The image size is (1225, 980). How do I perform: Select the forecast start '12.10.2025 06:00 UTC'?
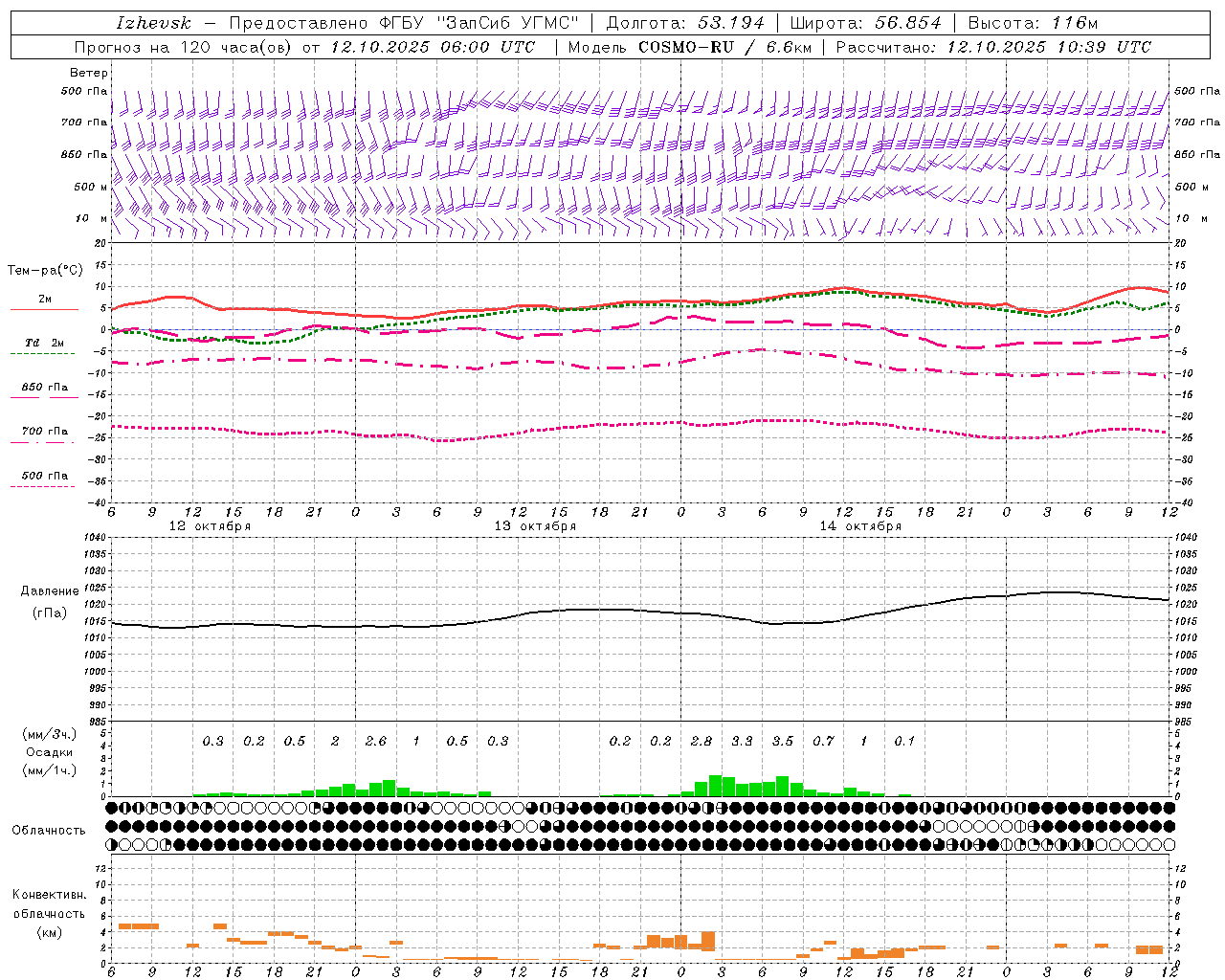click(x=433, y=47)
